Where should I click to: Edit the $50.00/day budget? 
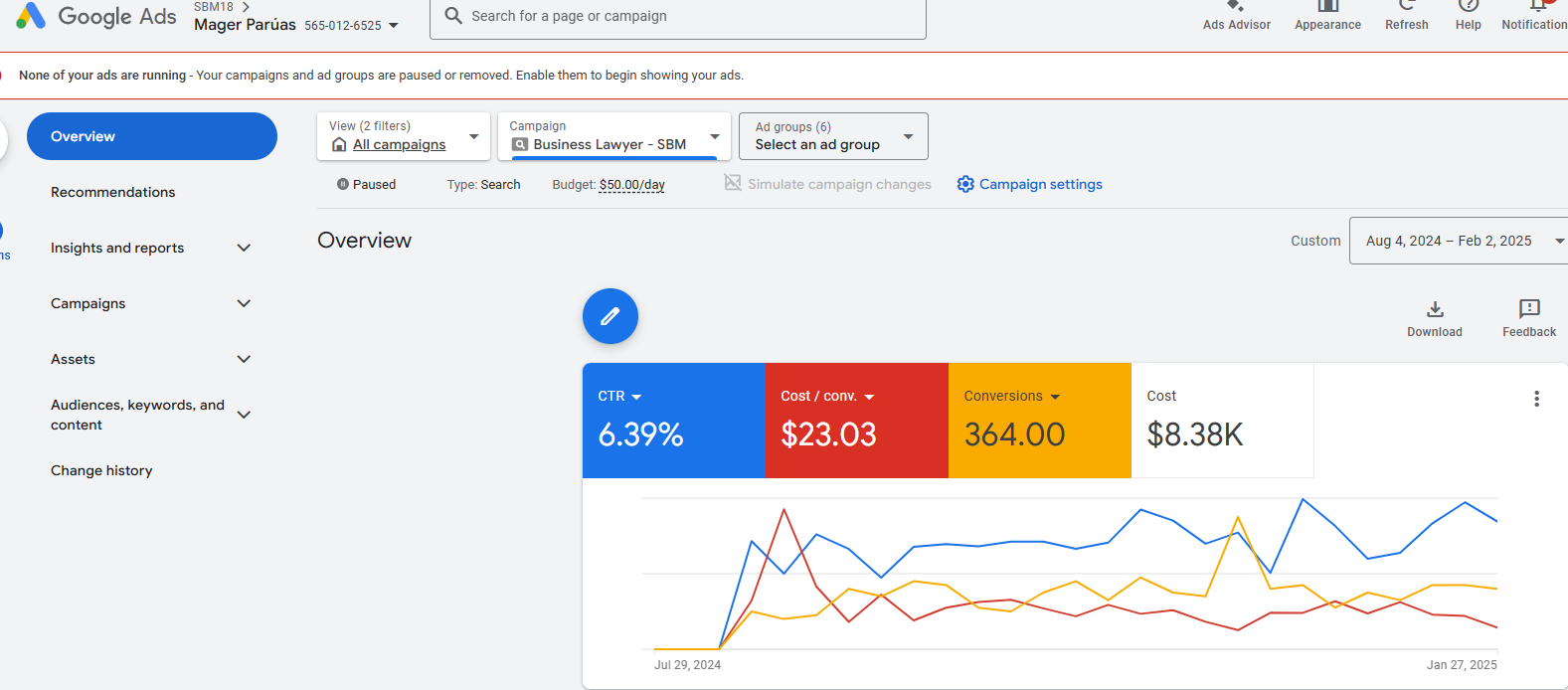632,185
